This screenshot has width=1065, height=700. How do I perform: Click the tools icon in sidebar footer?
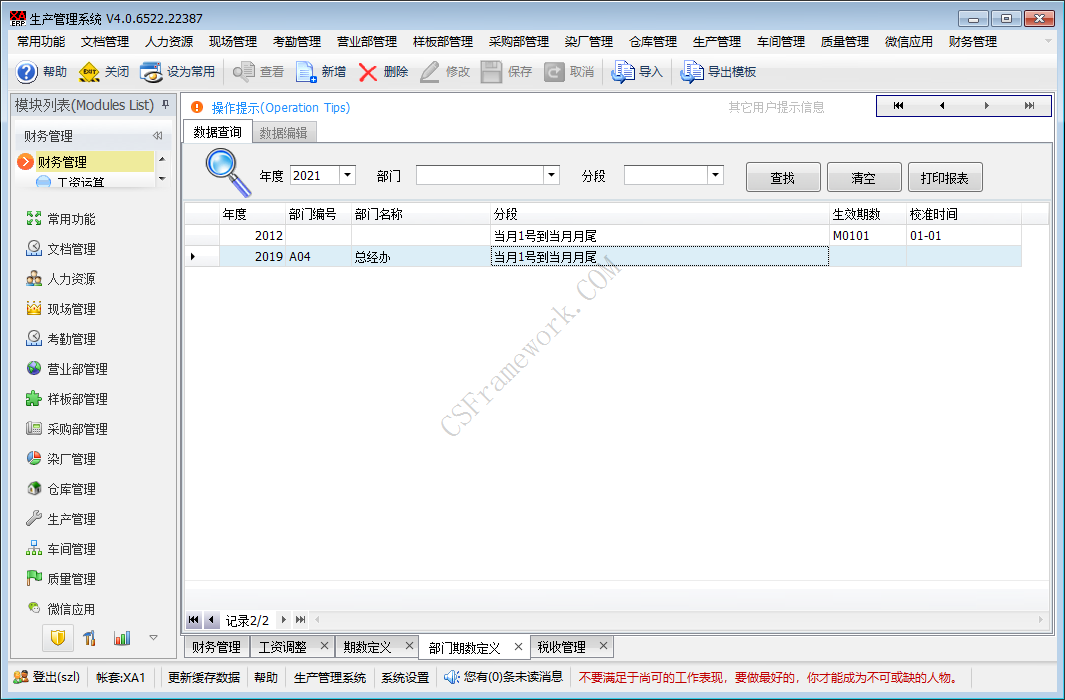(x=90, y=638)
